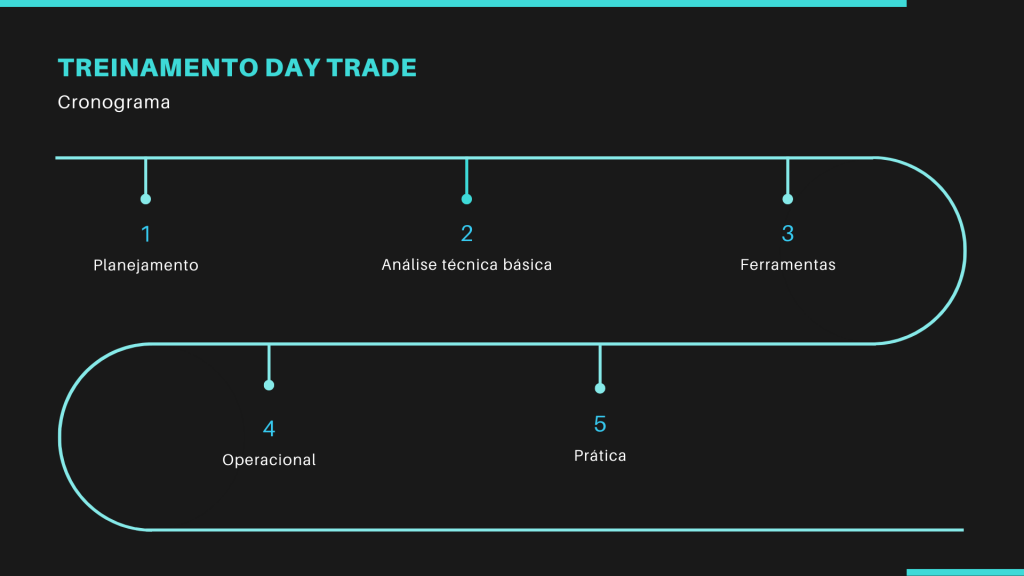1024x576 pixels.
Task: Click the number 2 step label
Action: [x=467, y=233]
